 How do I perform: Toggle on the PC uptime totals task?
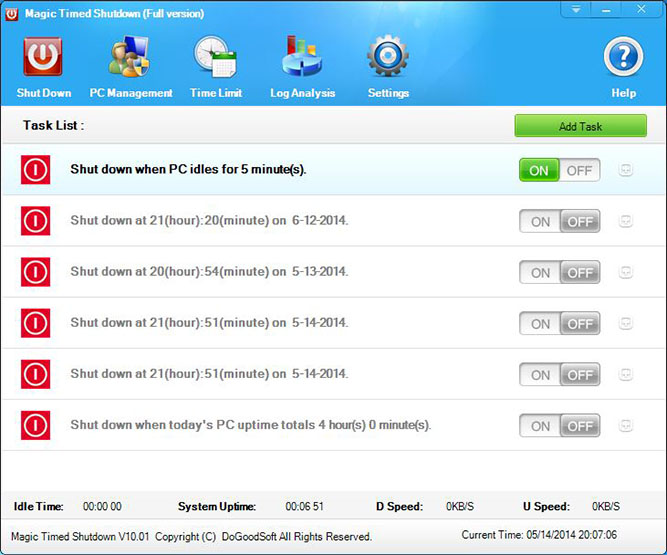(540, 426)
